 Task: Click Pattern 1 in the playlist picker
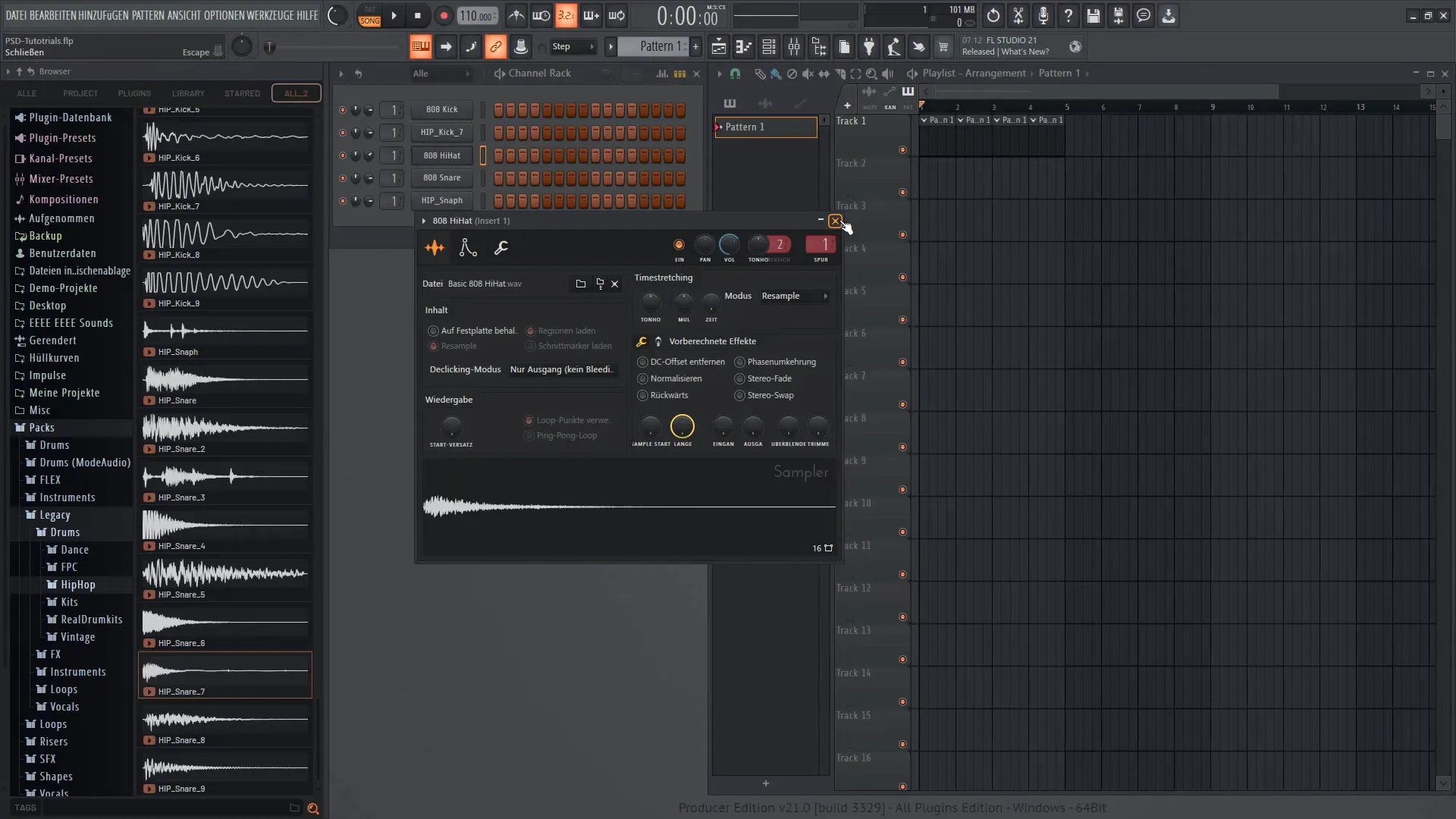(x=766, y=127)
